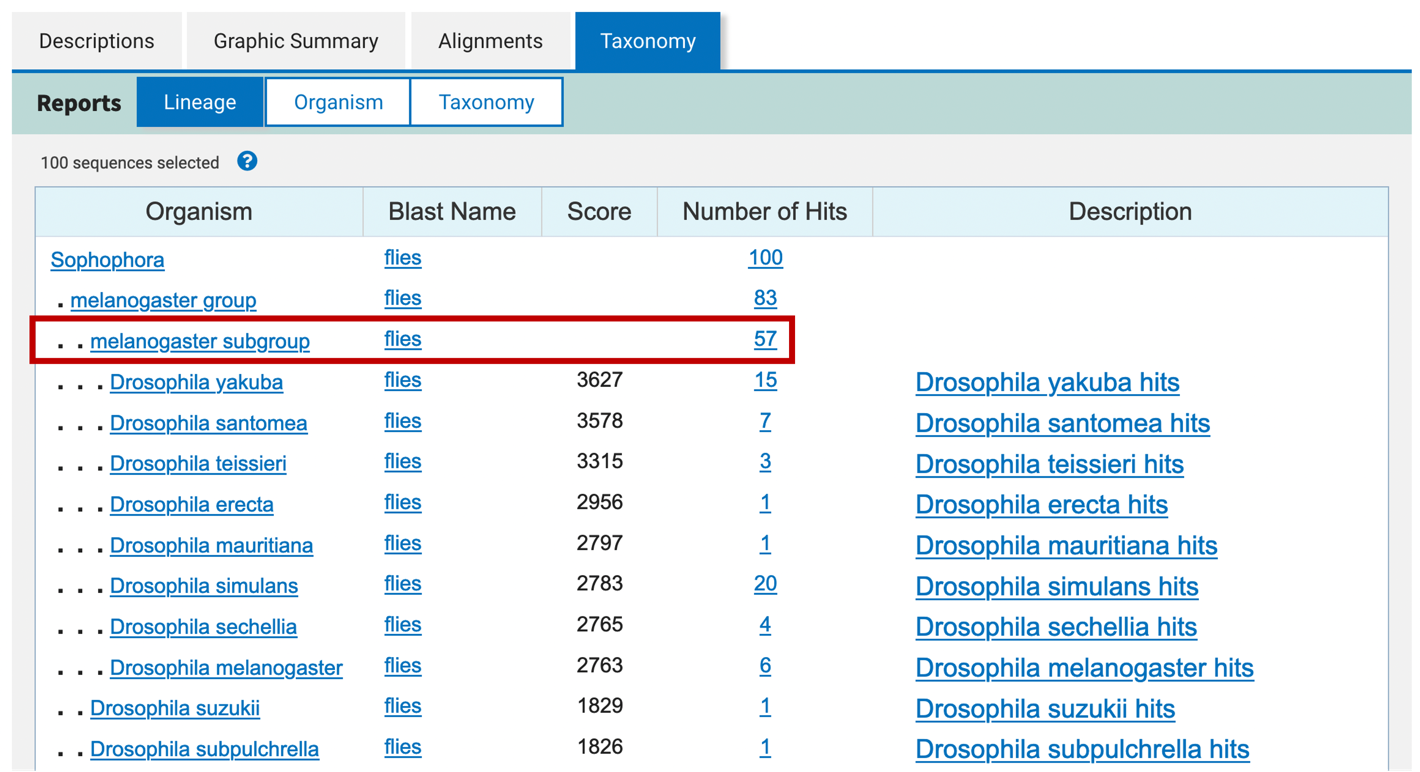
Task: Switch to the Descriptions tab
Action: tap(96, 41)
